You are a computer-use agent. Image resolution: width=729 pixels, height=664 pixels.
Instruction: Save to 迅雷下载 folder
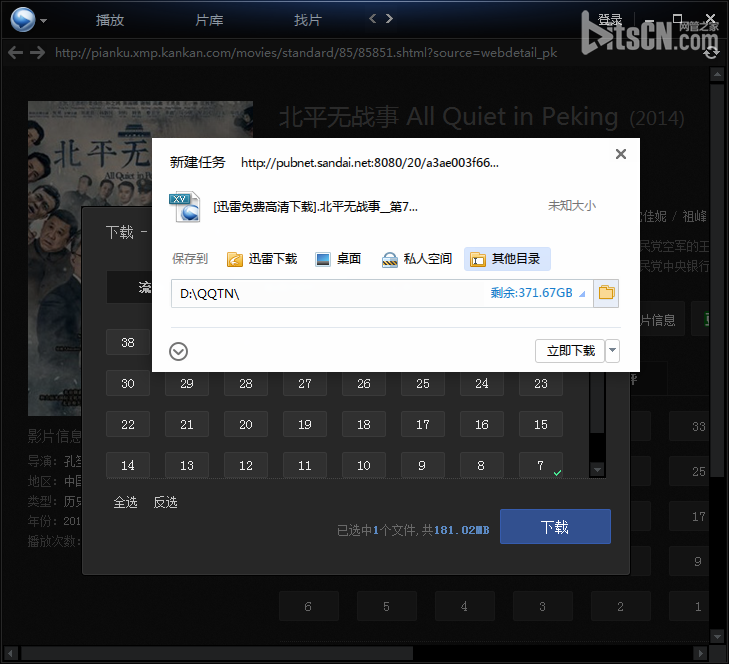point(262,259)
